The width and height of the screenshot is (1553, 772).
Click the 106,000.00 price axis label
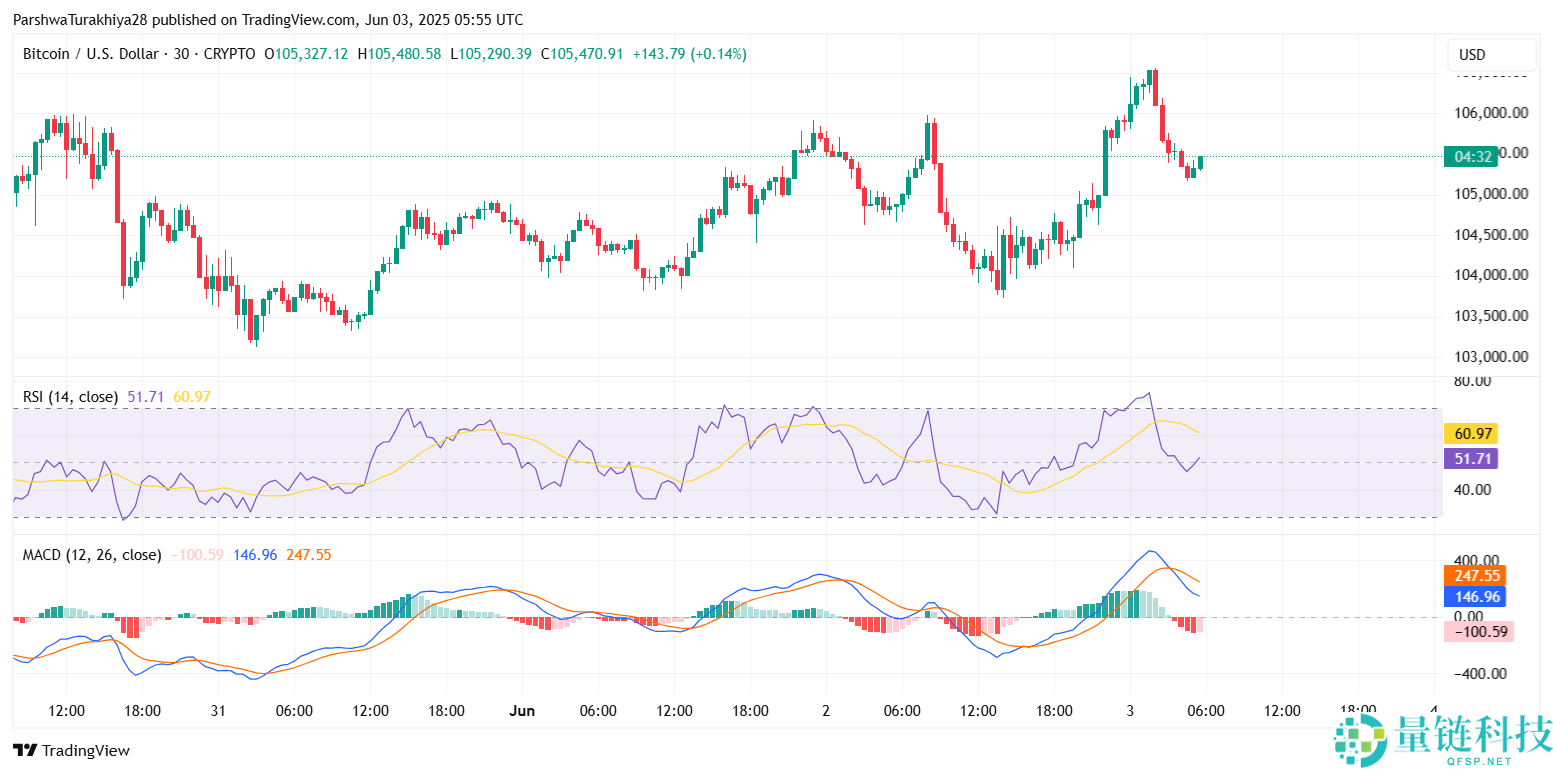[1491, 113]
